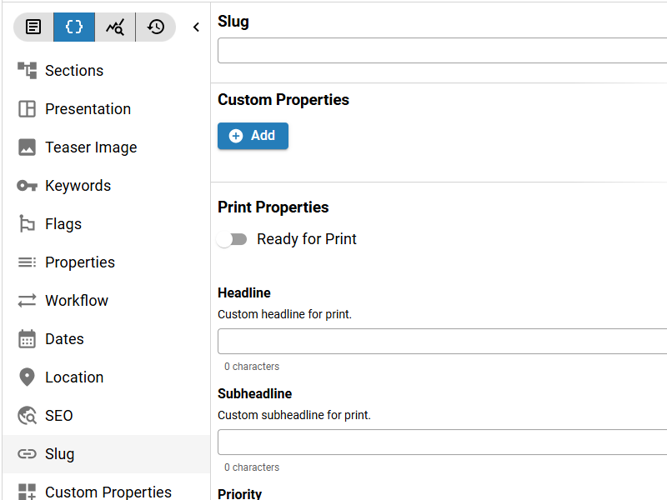
Task: Go to Presentation settings
Action: tap(87, 109)
